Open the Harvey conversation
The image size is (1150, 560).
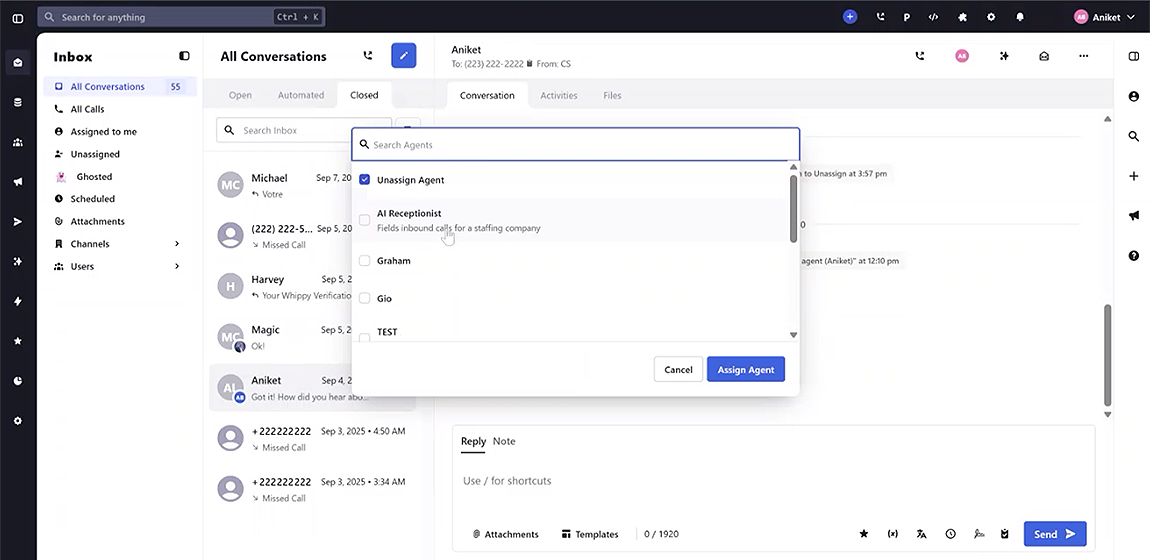(312, 287)
